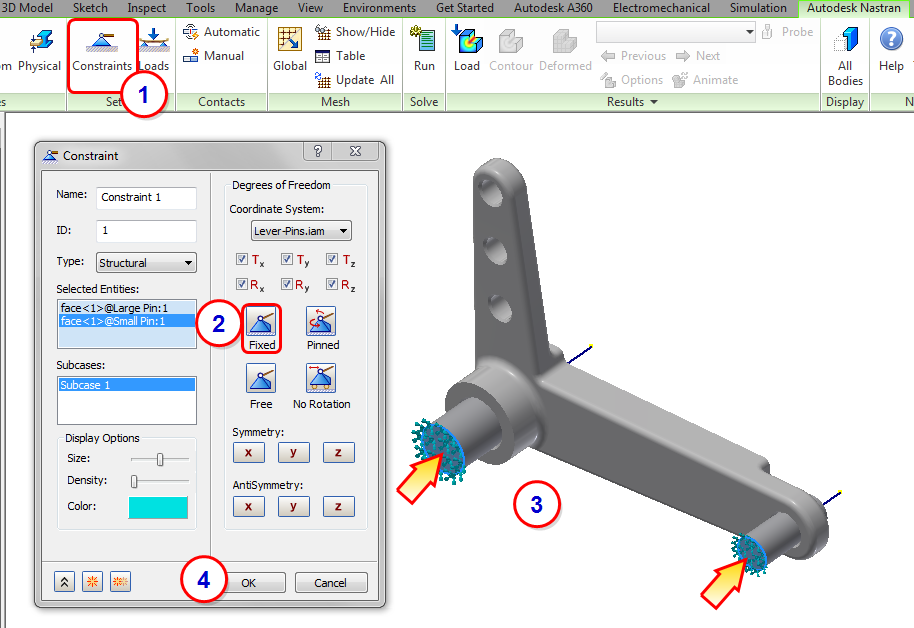This screenshot has width=914, height=628.
Task: Switch to the Environments tab
Action: click(x=379, y=8)
